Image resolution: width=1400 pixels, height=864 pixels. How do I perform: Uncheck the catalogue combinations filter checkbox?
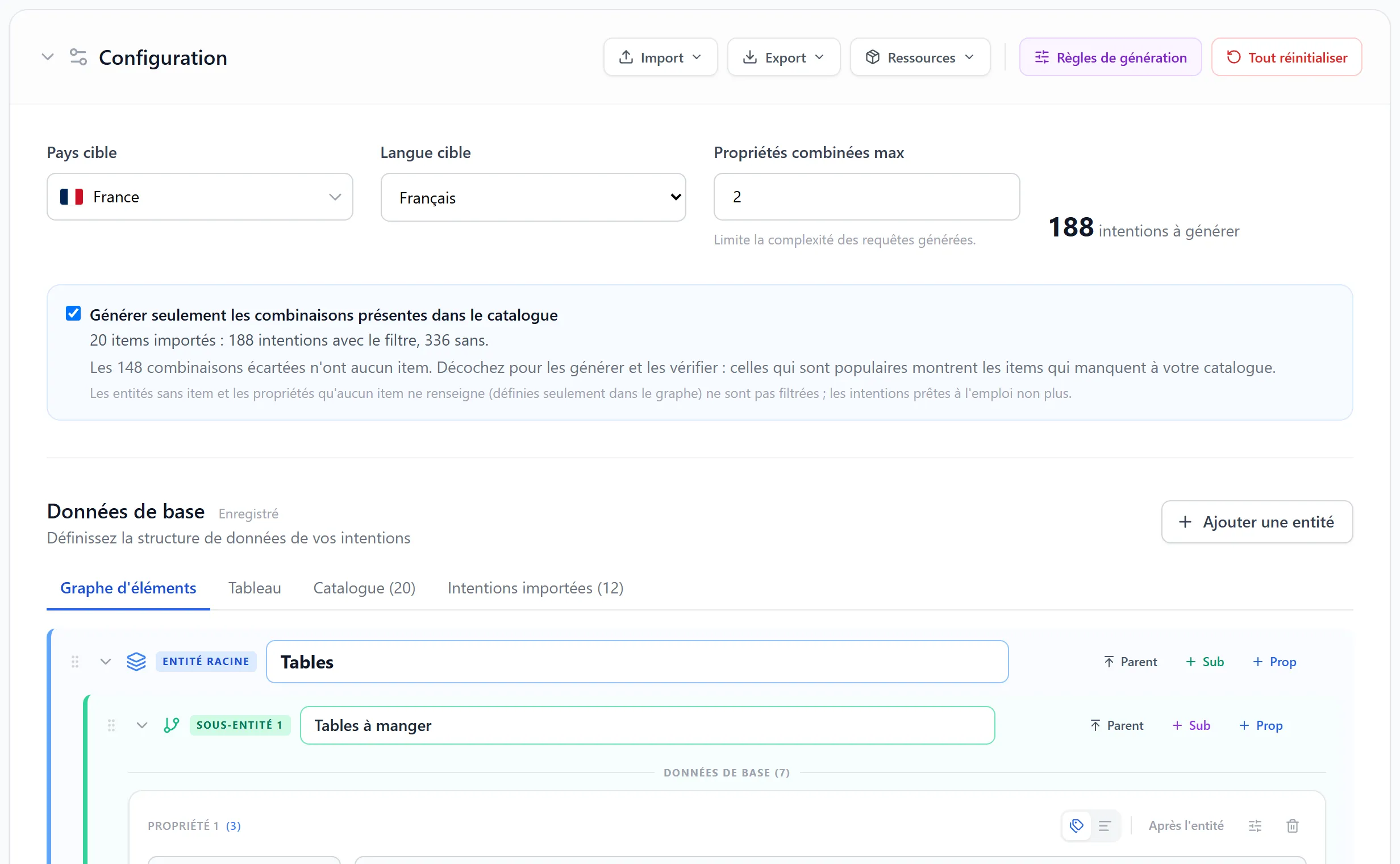click(x=73, y=313)
